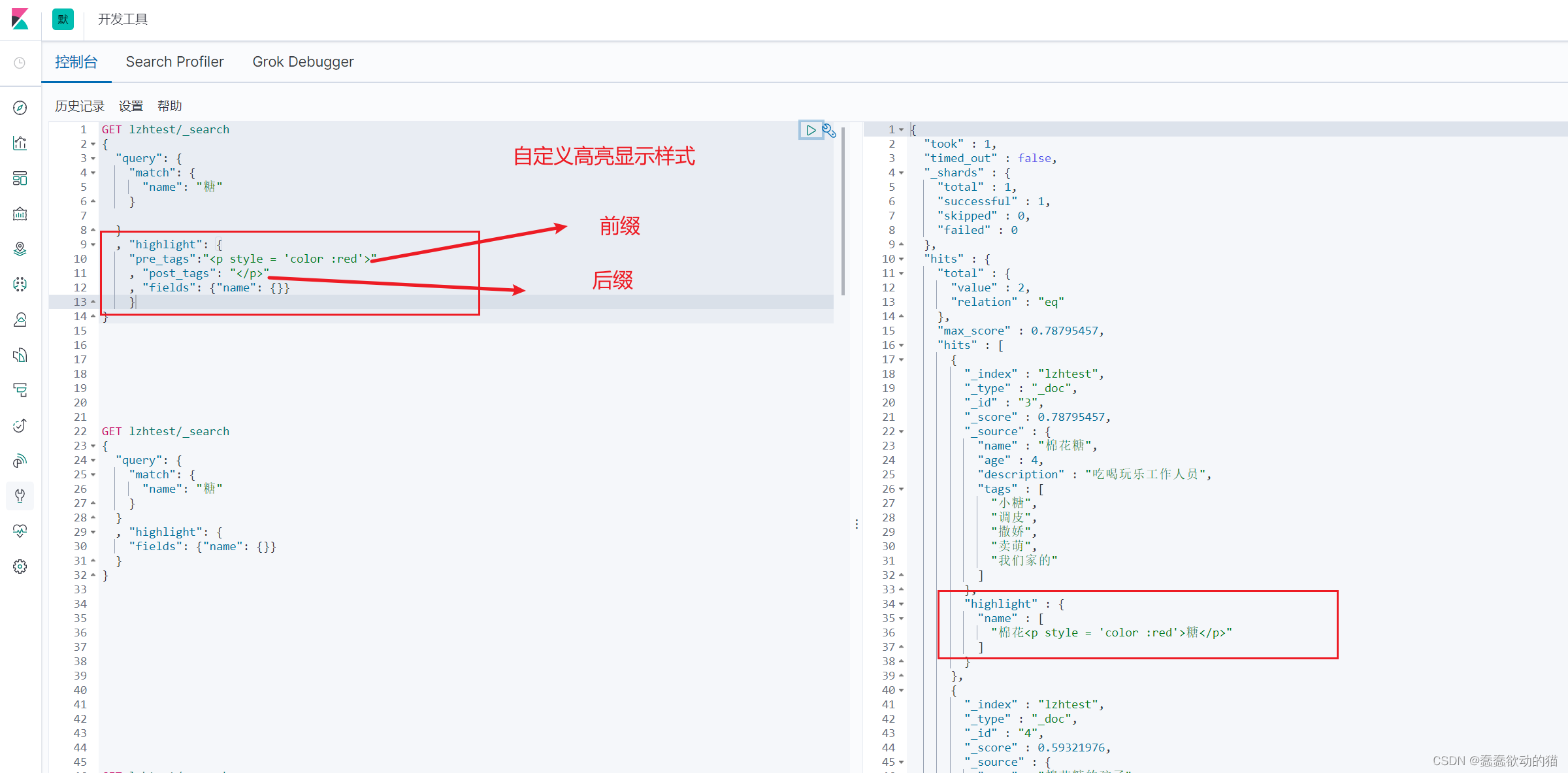Open 帮助 help link
1568x773 pixels.
pos(170,106)
